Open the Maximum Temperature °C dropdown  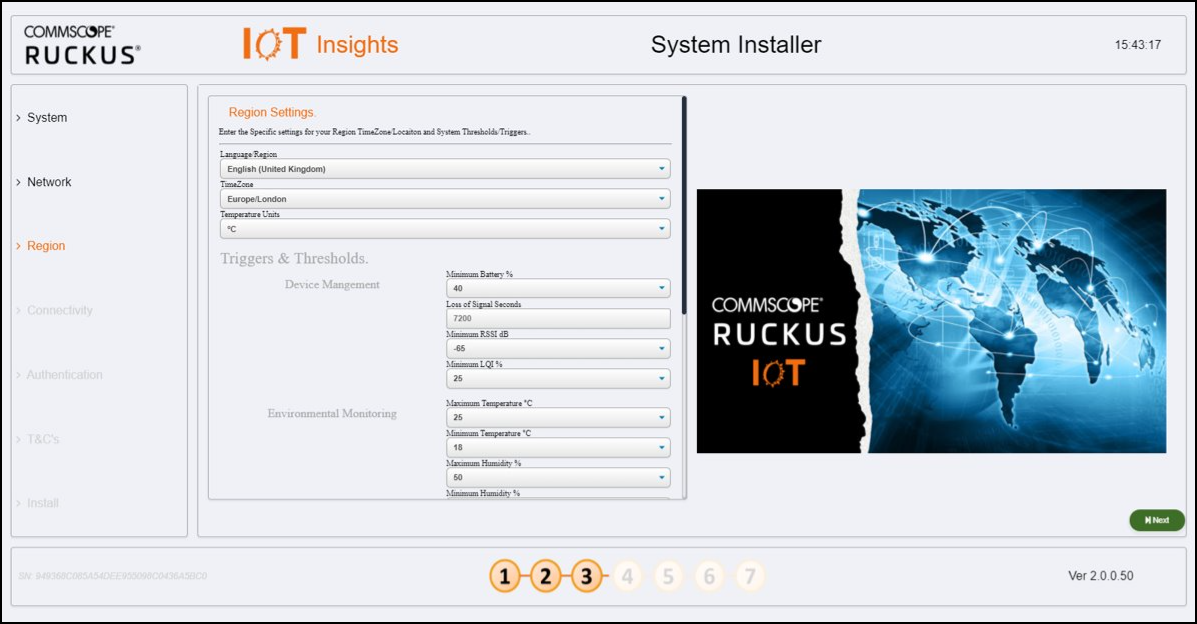(x=558, y=417)
